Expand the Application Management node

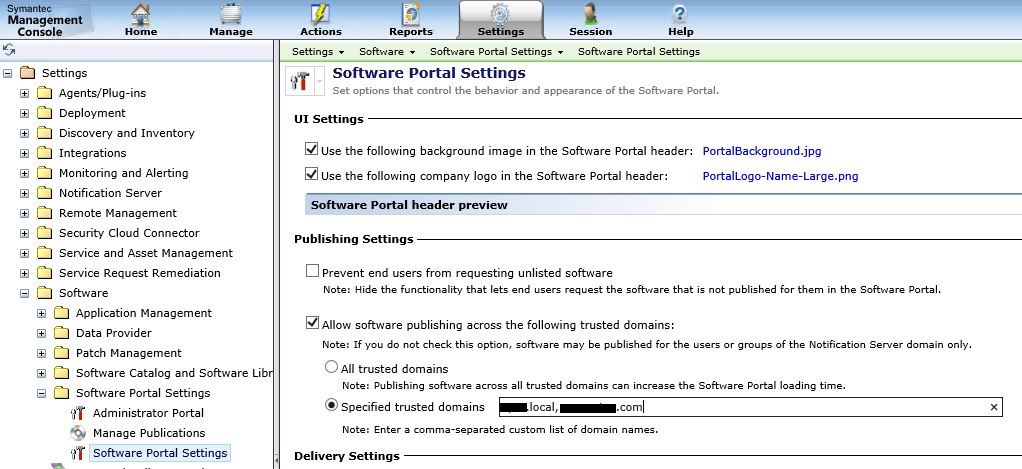pyautogui.click(x=41, y=313)
